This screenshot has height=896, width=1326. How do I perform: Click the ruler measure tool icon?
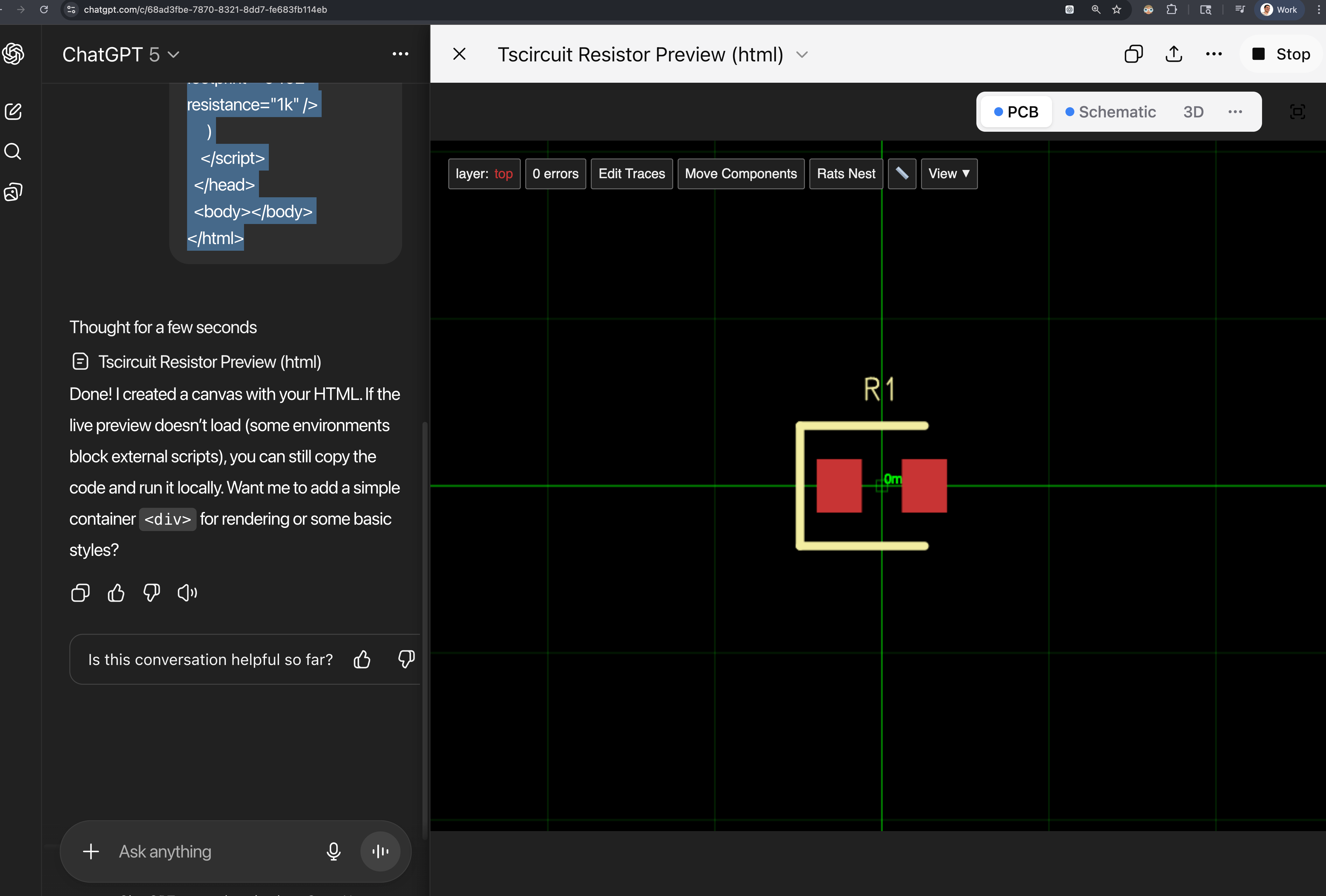coord(902,173)
